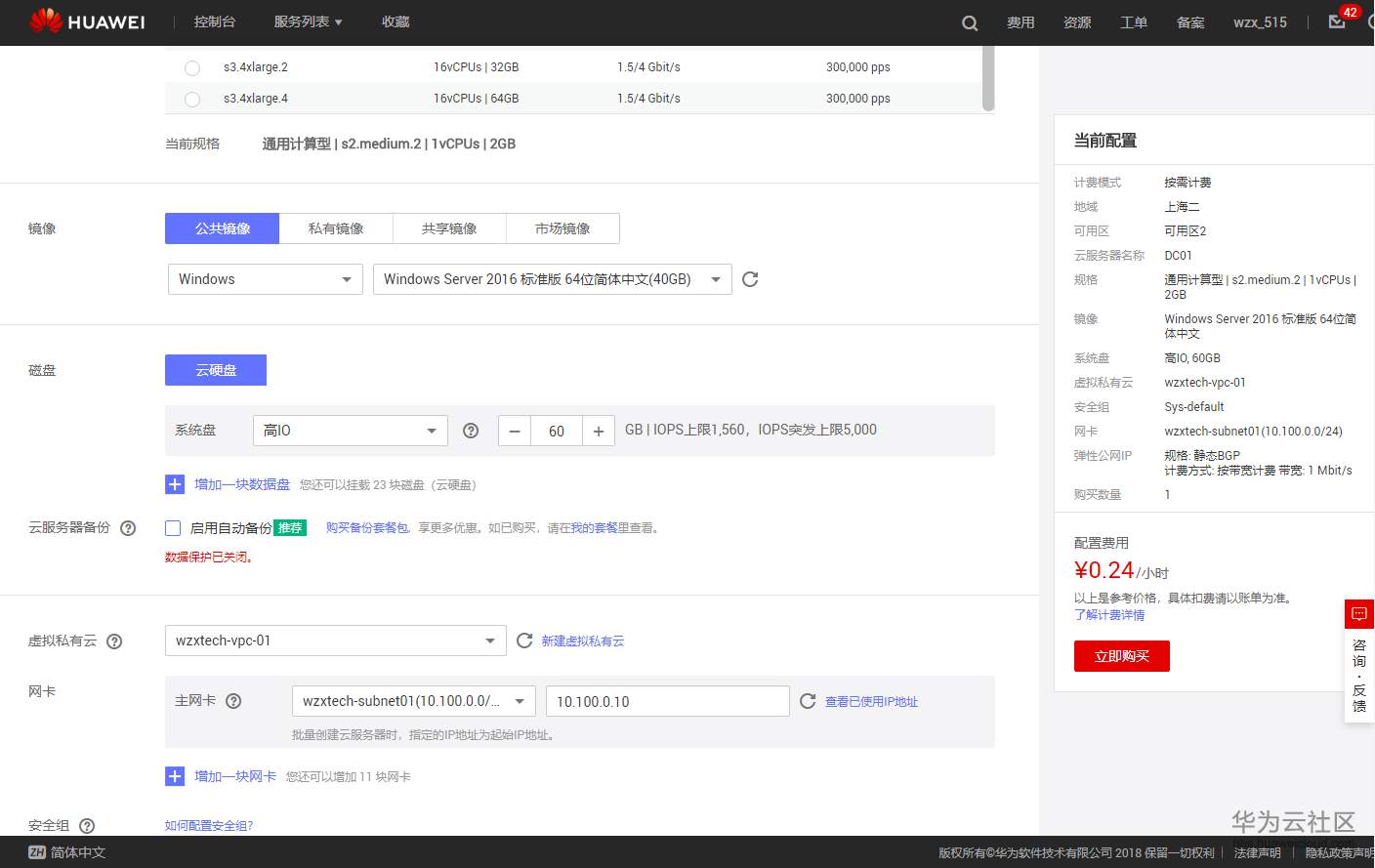Open the 服务列表 menu
Viewport: 1375px width, 868px height.
coord(308,21)
